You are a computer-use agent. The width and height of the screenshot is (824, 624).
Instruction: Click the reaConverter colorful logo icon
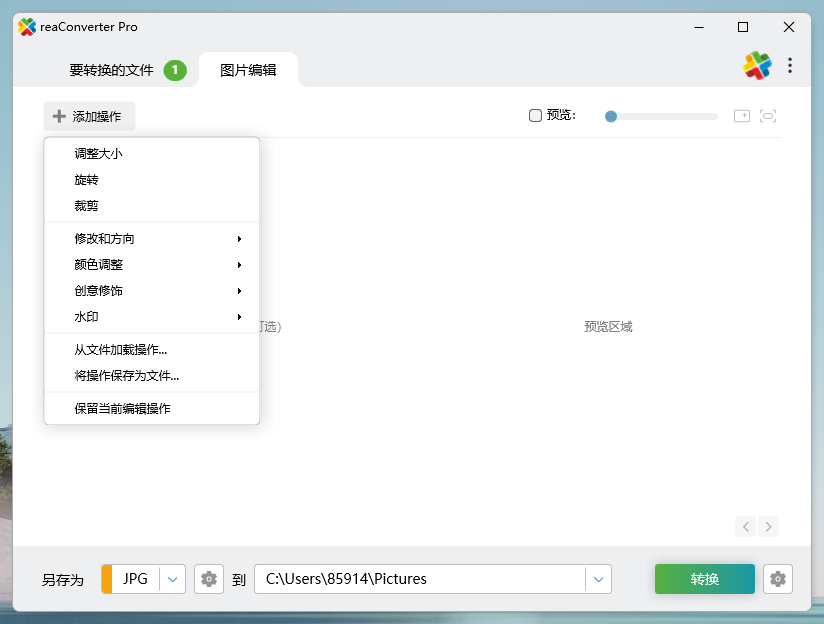click(757, 66)
